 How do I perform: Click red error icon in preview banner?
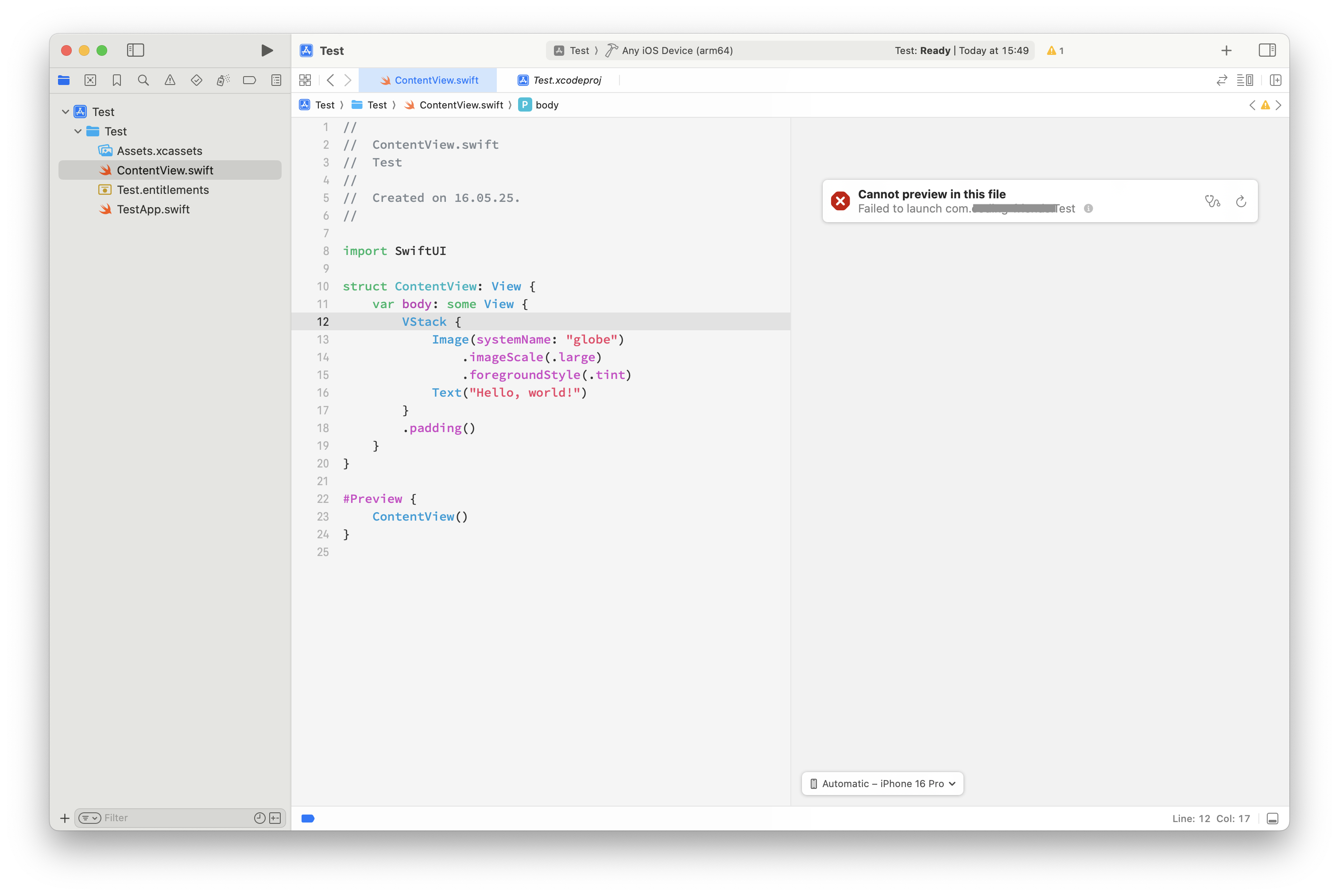[x=840, y=201]
